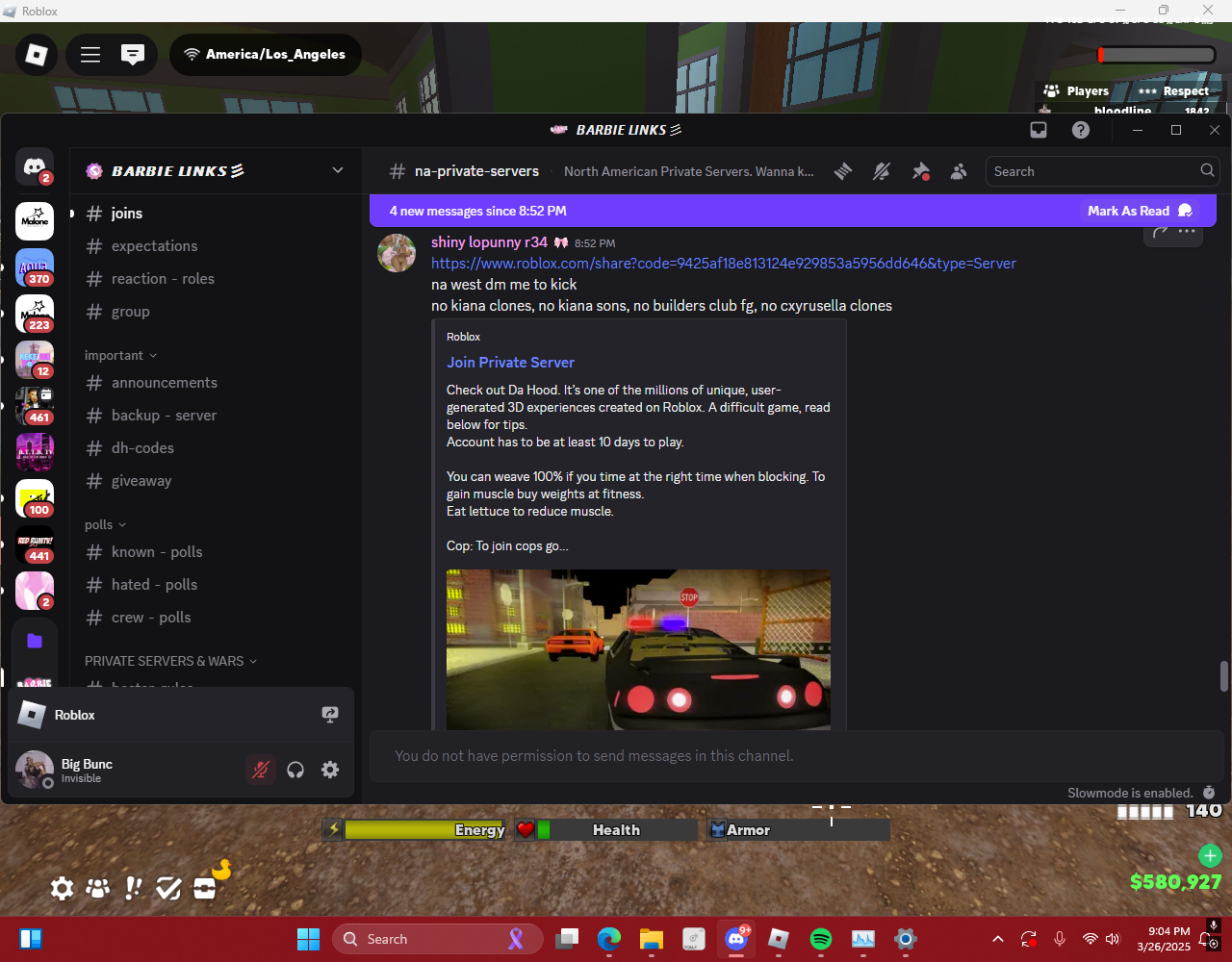
Task: Toggle channel notification mute bell
Action: click(x=882, y=171)
